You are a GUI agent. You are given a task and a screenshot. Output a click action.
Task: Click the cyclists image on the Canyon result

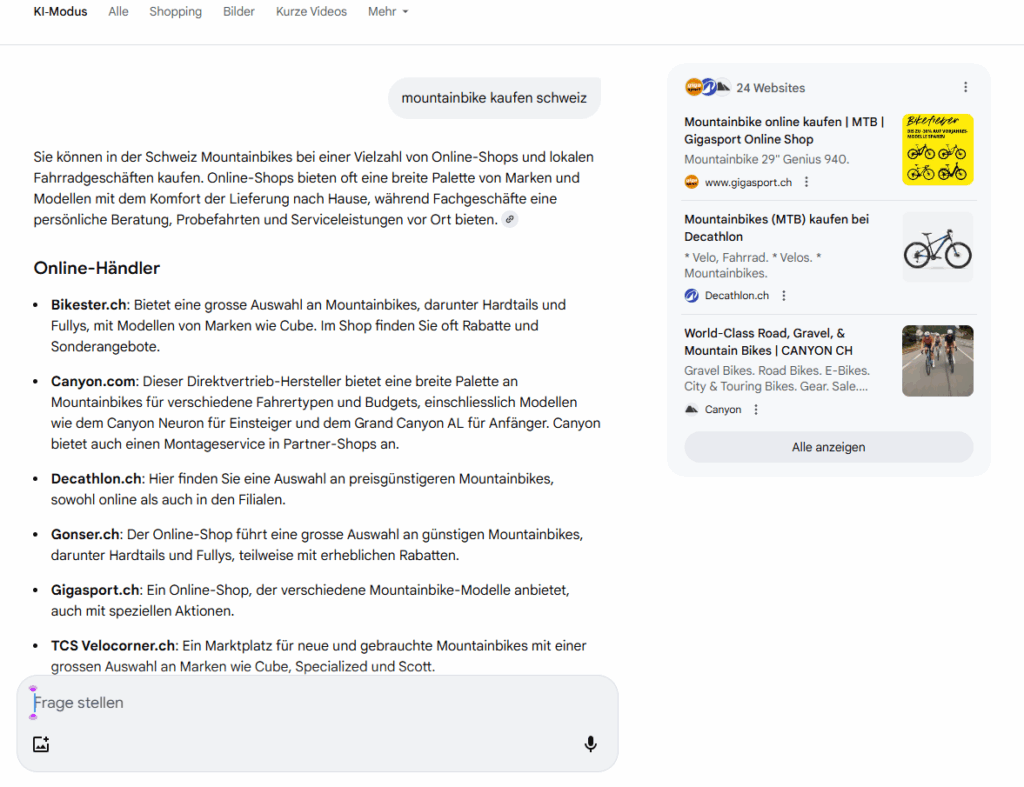[937, 360]
